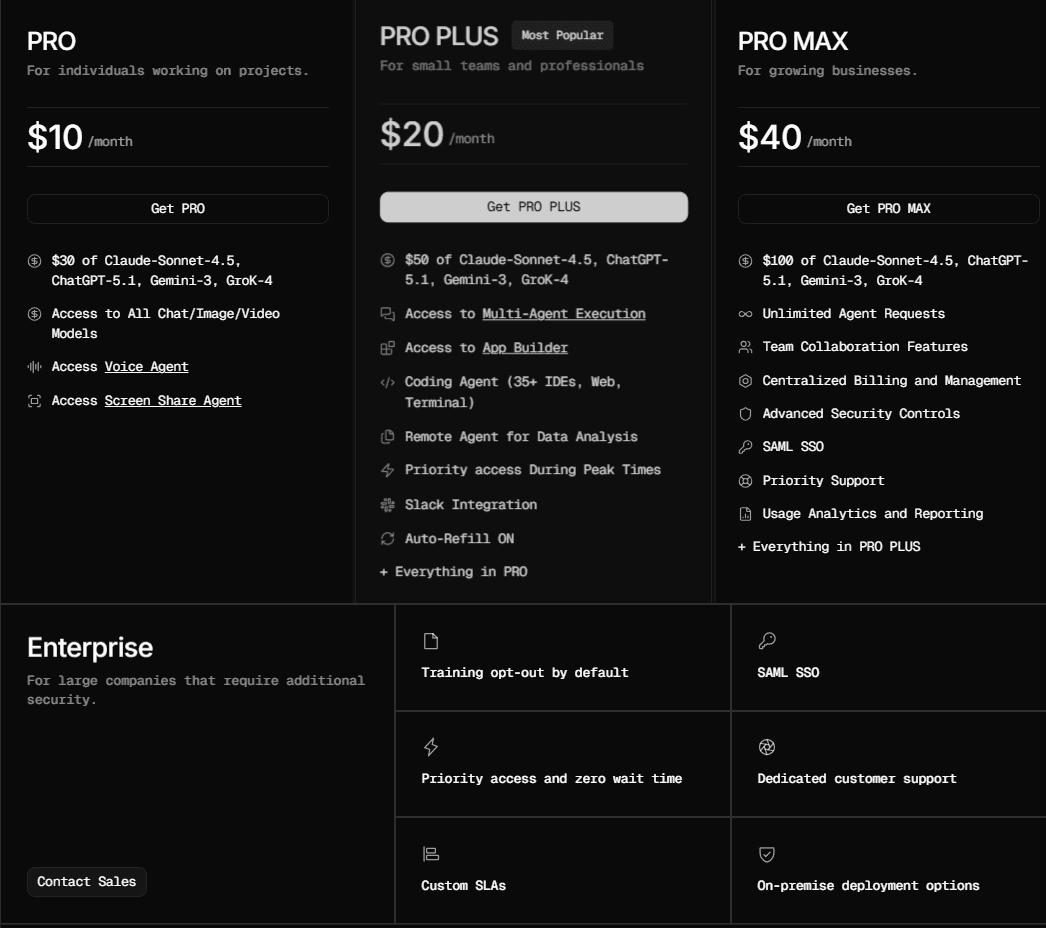This screenshot has height=928, width=1046.
Task: Click the Multi-Agent Execution chat icon
Action: (x=387, y=313)
